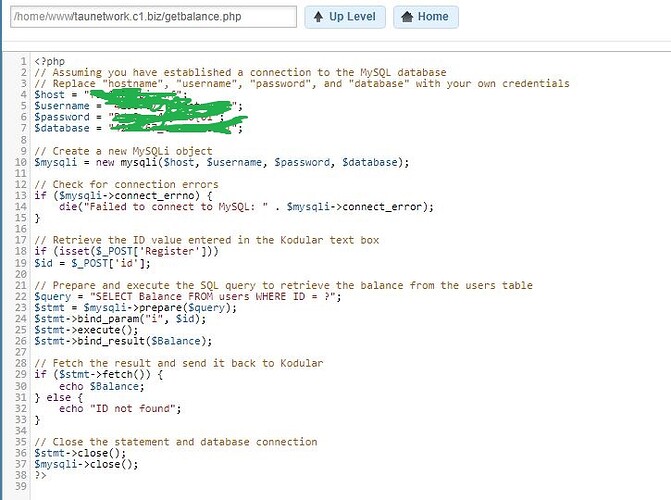Click 'connect_errno' on line 13

coord(154,196)
